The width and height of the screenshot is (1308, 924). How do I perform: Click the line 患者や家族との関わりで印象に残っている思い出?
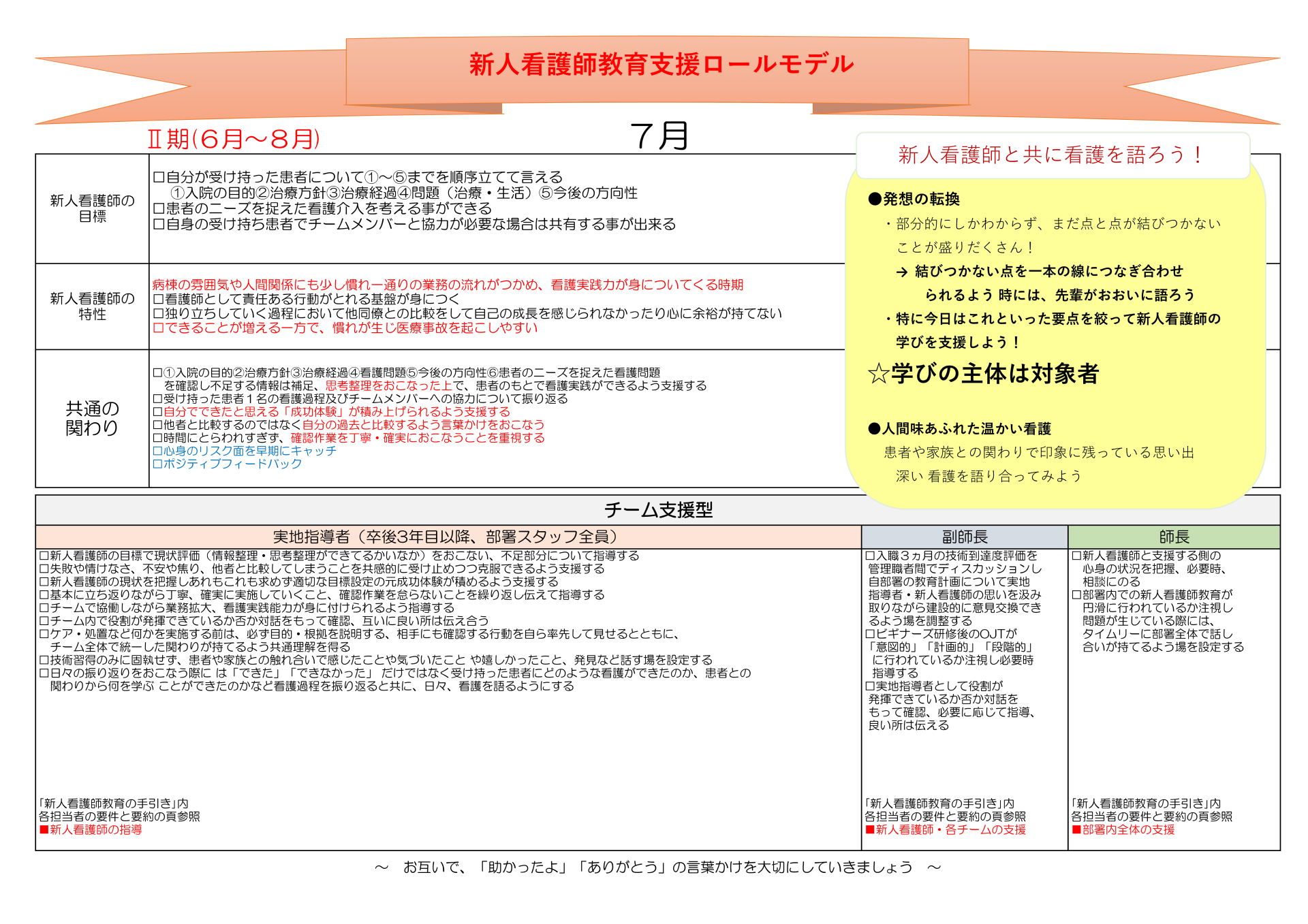1039,452
